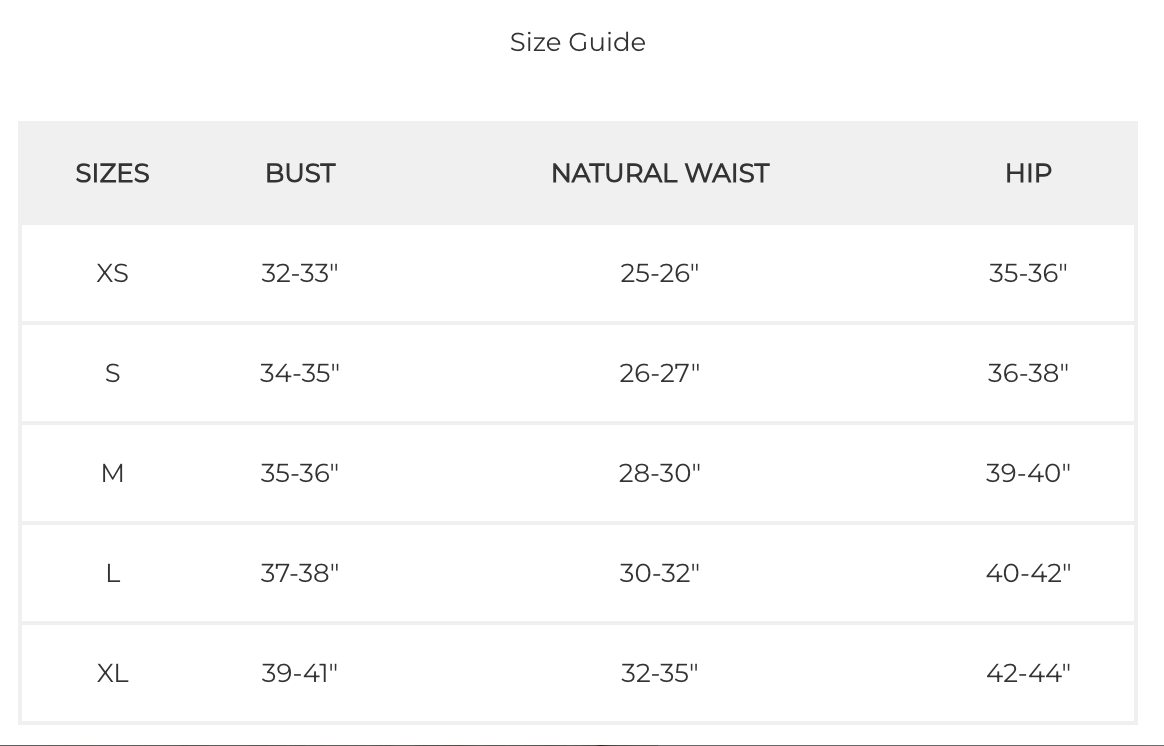Screen dimensions: 1164x746
Task: Click the HIP column header
Action: 1028,173
